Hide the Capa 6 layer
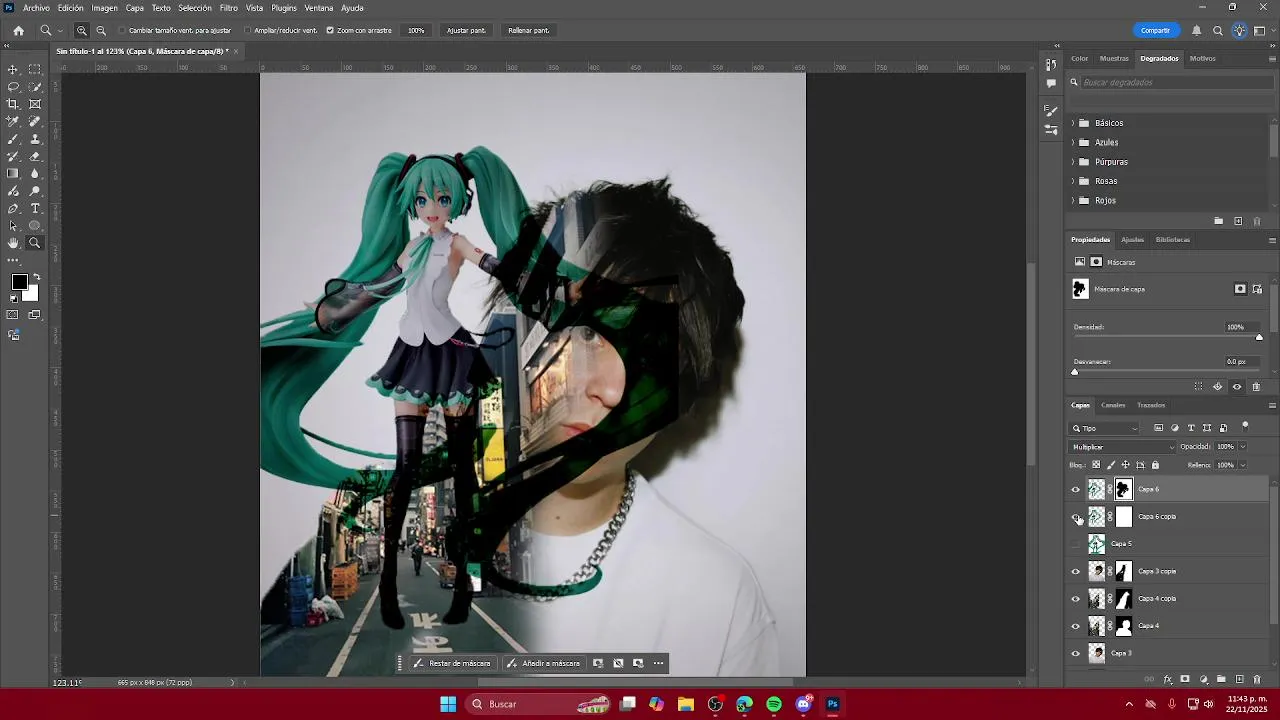 [1076, 489]
